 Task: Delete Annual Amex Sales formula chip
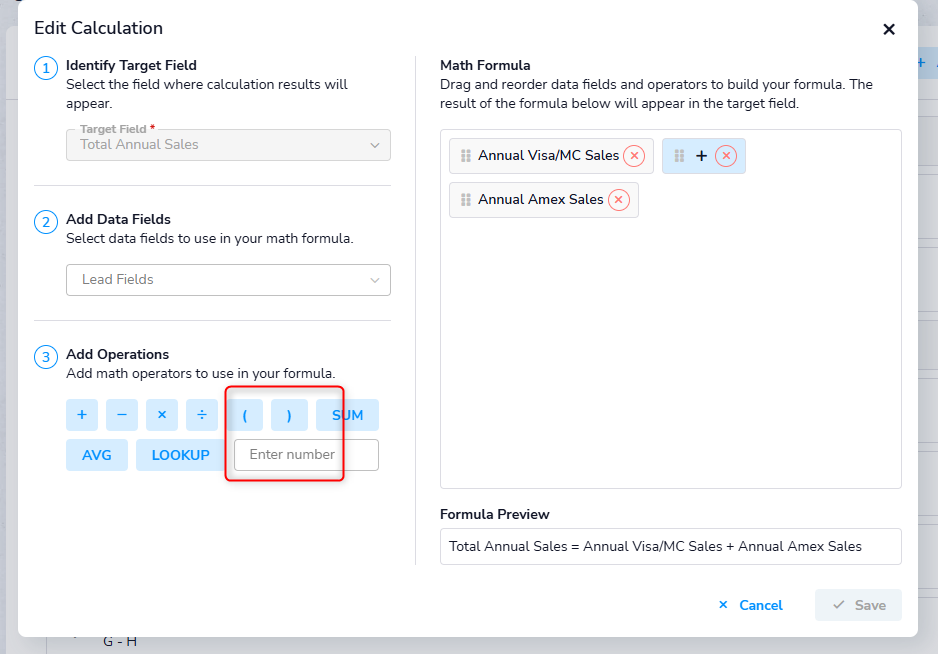(619, 200)
